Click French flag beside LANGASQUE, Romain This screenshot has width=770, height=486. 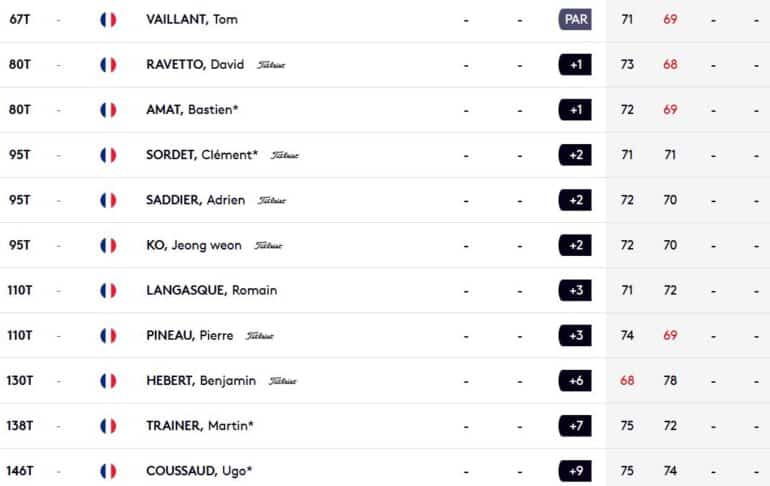(108, 291)
